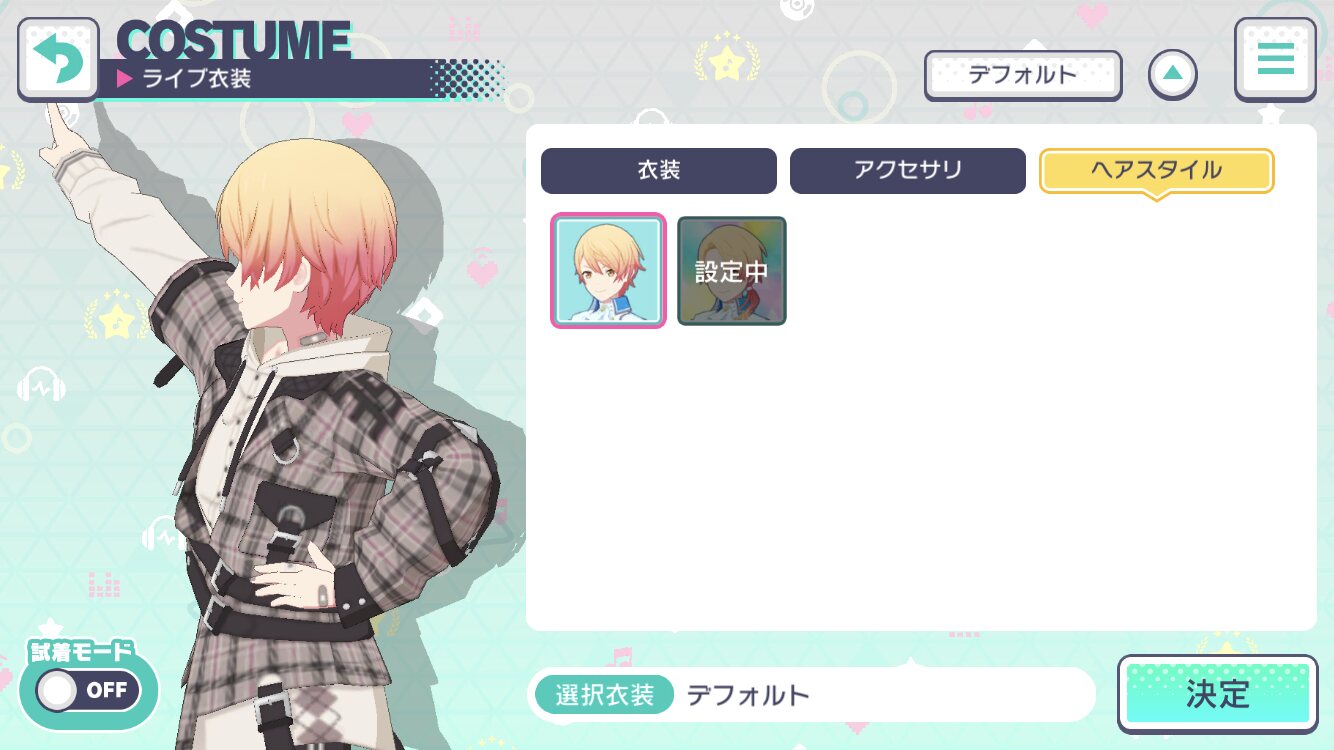Select the default short hairstyle thumbnail
Screen dimensions: 1334x750
pyautogui.click(x=608, y=271)
